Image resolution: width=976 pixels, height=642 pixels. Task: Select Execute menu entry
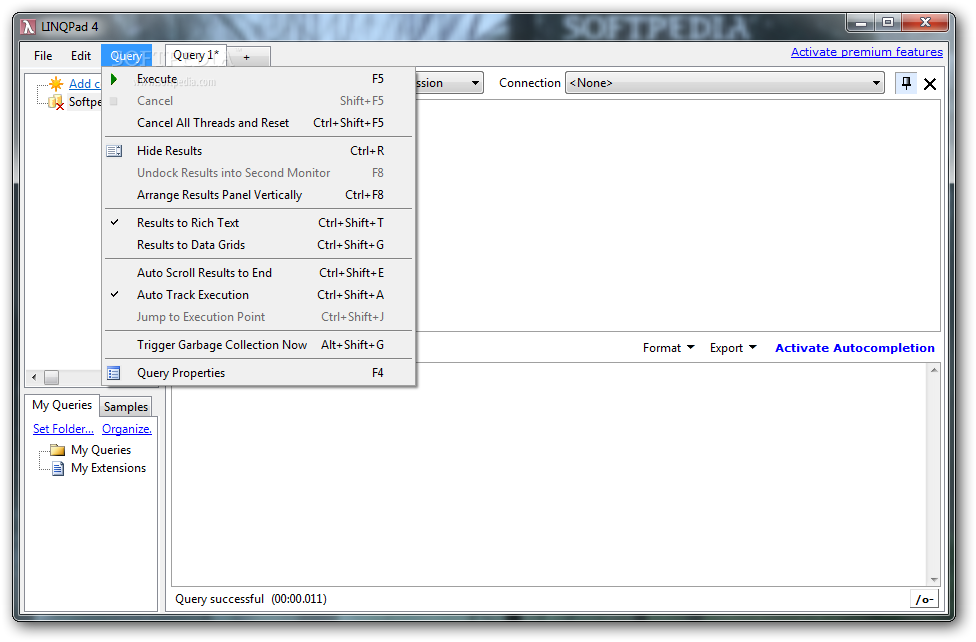point(259,79)
